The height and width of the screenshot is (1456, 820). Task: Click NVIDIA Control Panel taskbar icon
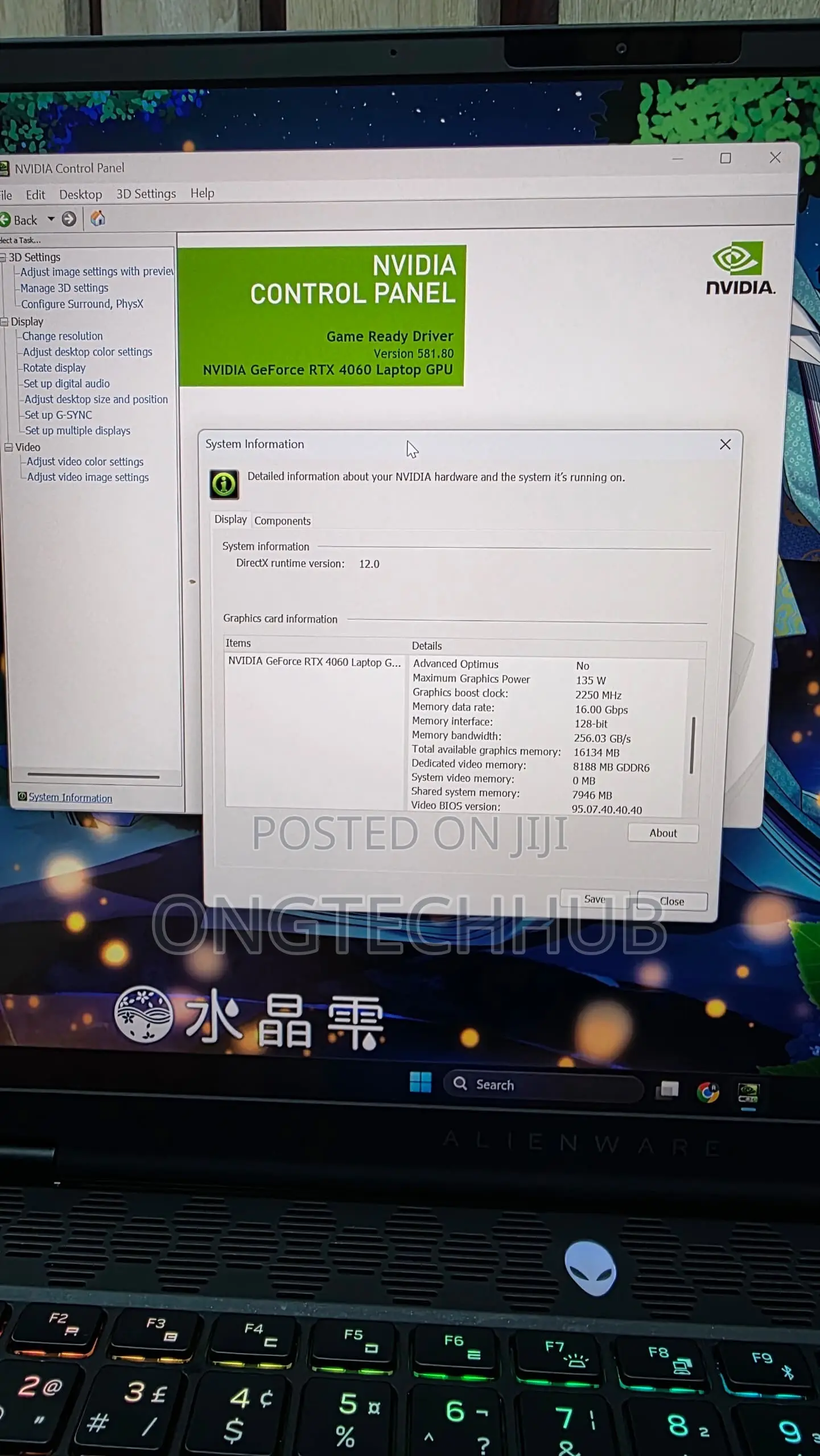(x=748, y=1093)
